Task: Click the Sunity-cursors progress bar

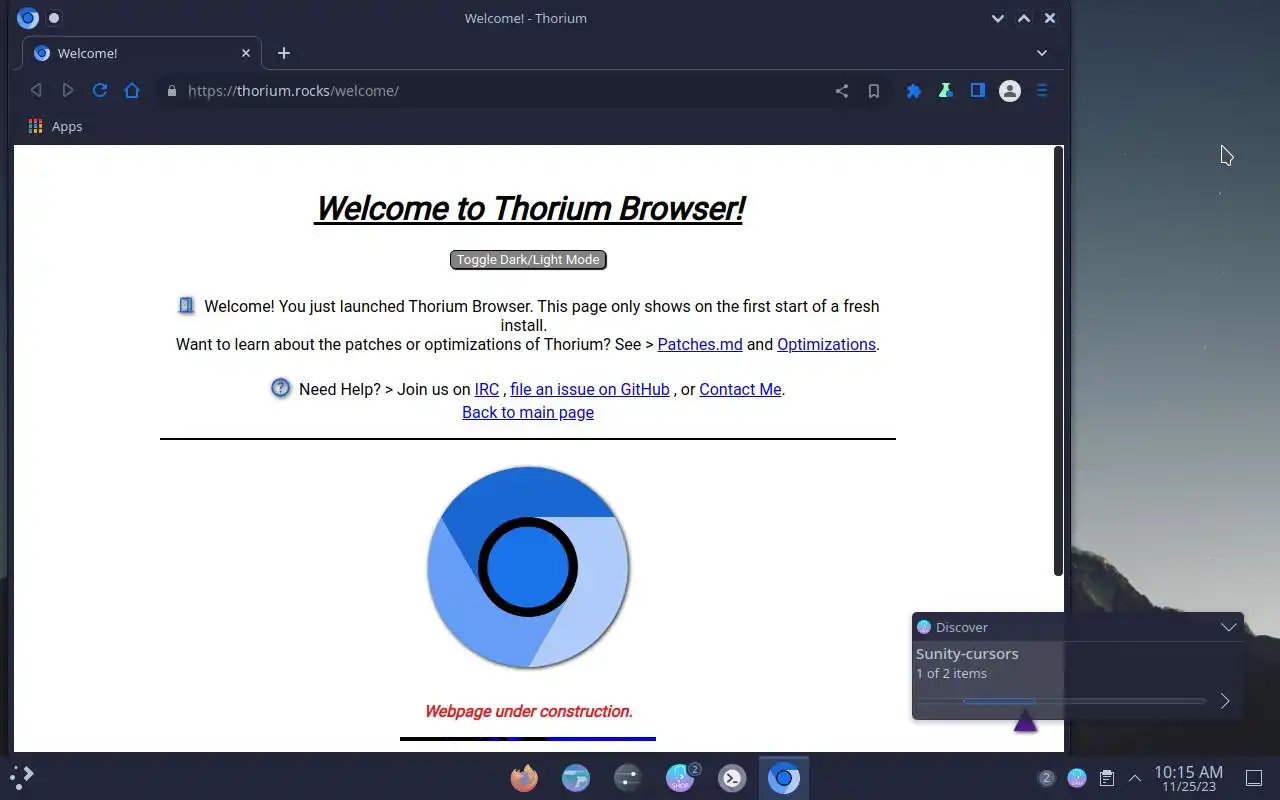Action: 1061,701
